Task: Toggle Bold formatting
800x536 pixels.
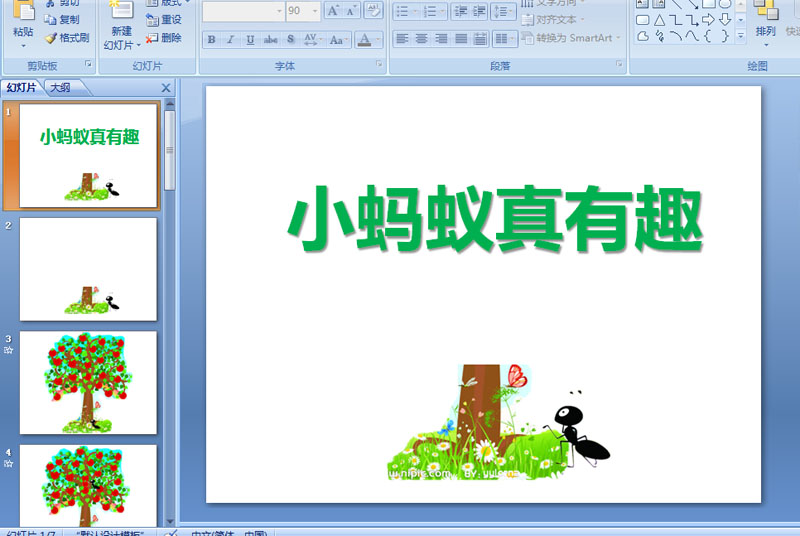Action: (x=211, y=40)
